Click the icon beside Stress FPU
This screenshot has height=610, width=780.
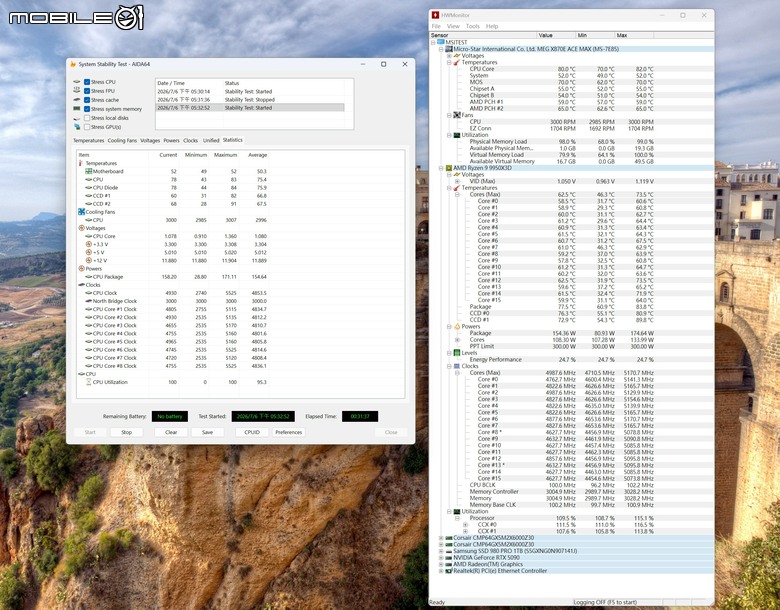[x=77, y=91]
